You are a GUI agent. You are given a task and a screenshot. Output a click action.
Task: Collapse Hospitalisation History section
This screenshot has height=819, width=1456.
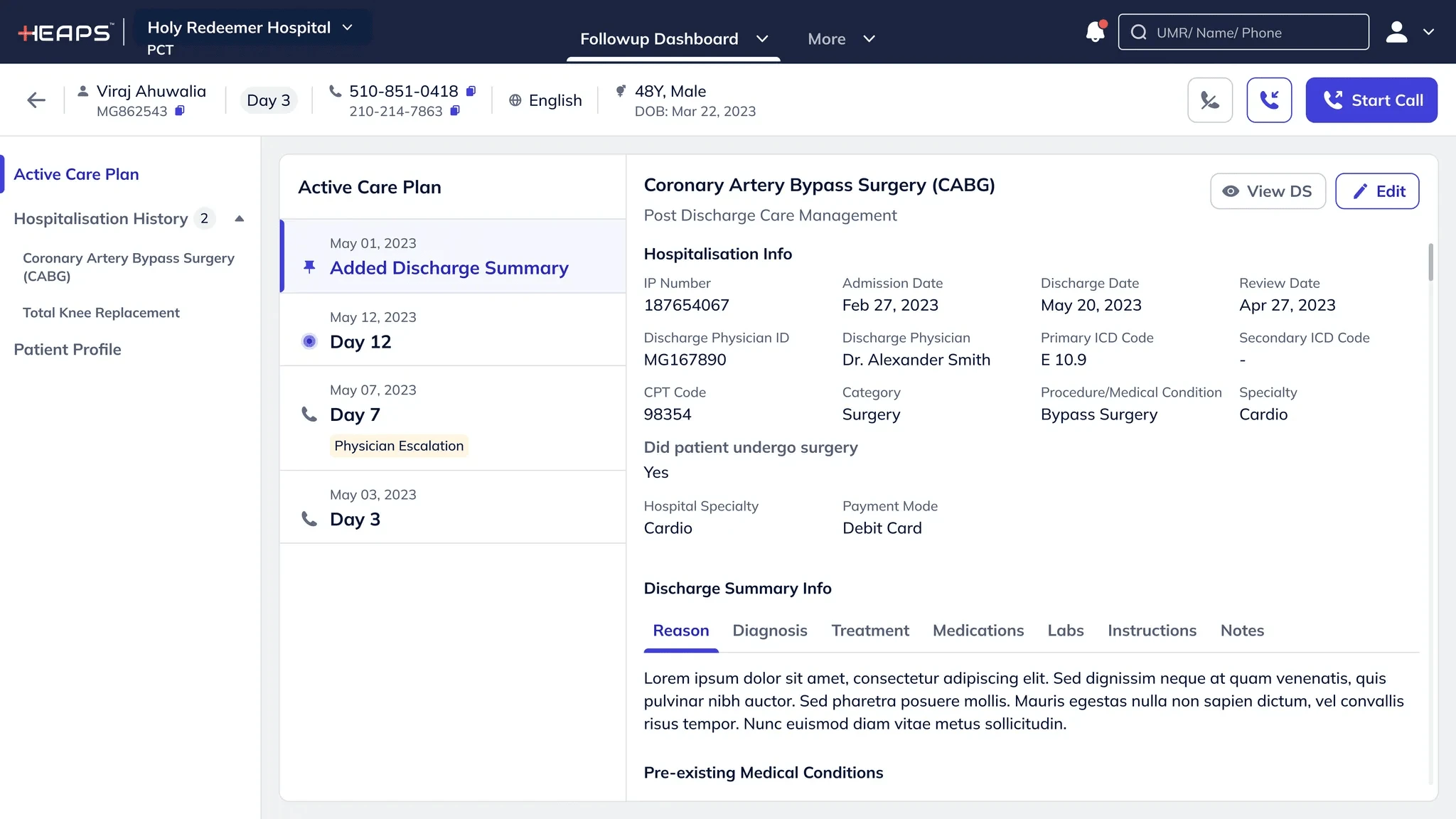click(x=240, y=219)
